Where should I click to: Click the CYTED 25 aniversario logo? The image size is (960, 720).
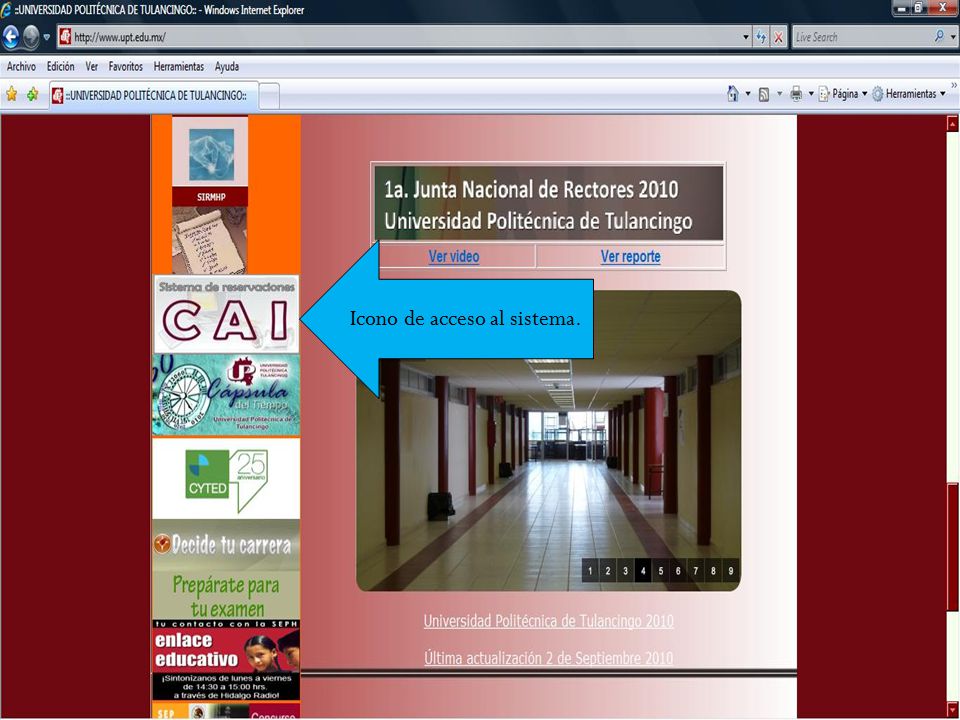tap(226, 479)
